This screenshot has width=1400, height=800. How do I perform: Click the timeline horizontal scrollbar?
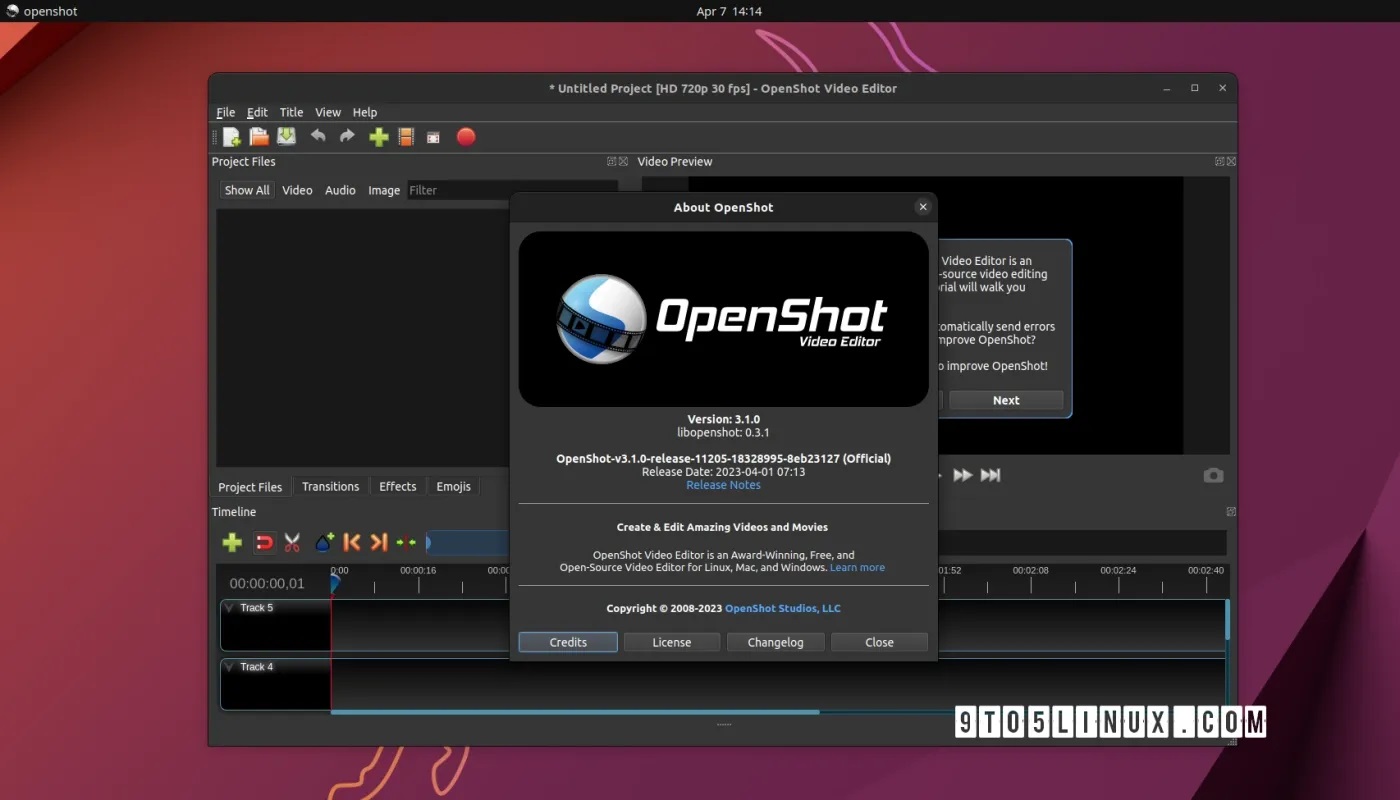575,712
